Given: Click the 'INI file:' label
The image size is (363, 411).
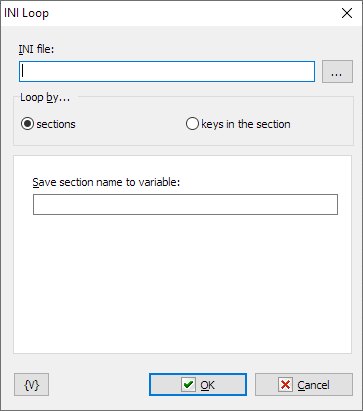Looking at the screenshot, I should pyautogui.click(x=36, y=49).
